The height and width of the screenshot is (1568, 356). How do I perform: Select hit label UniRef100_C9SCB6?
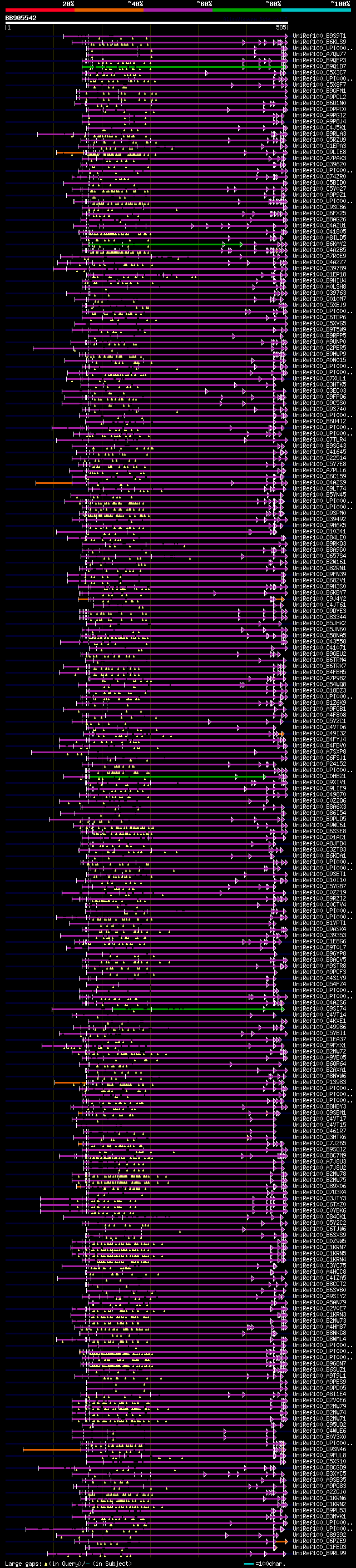click(319, 207)
